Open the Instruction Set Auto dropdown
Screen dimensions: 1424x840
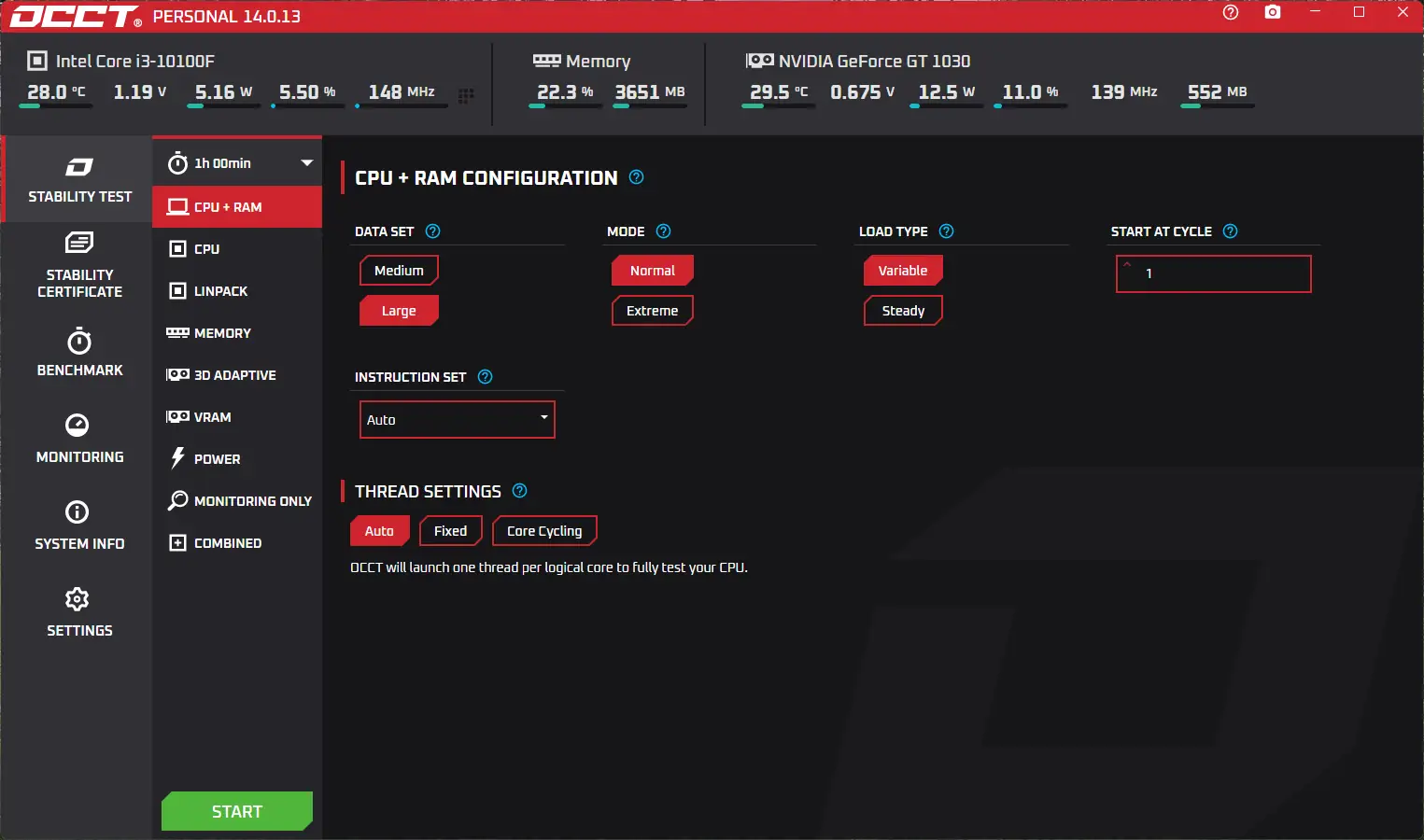coord(458,419)
